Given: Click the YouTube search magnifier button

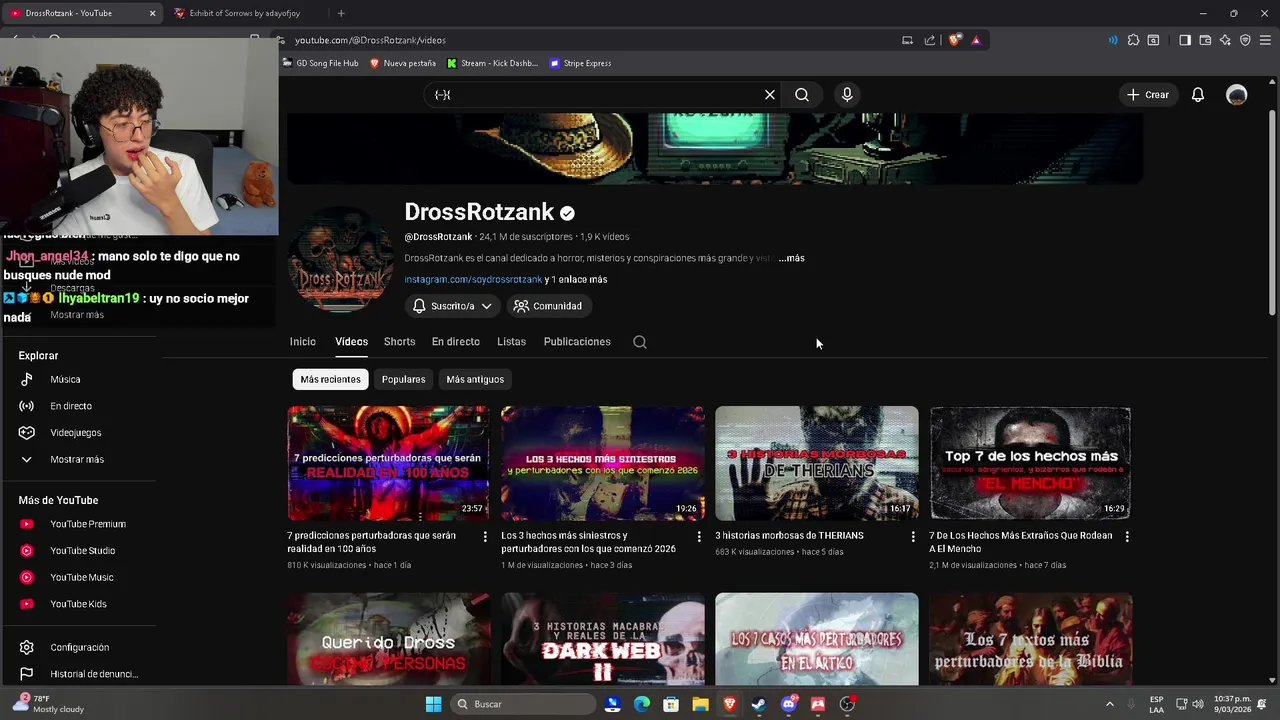Looking at the screenshot, I should 802,95.
